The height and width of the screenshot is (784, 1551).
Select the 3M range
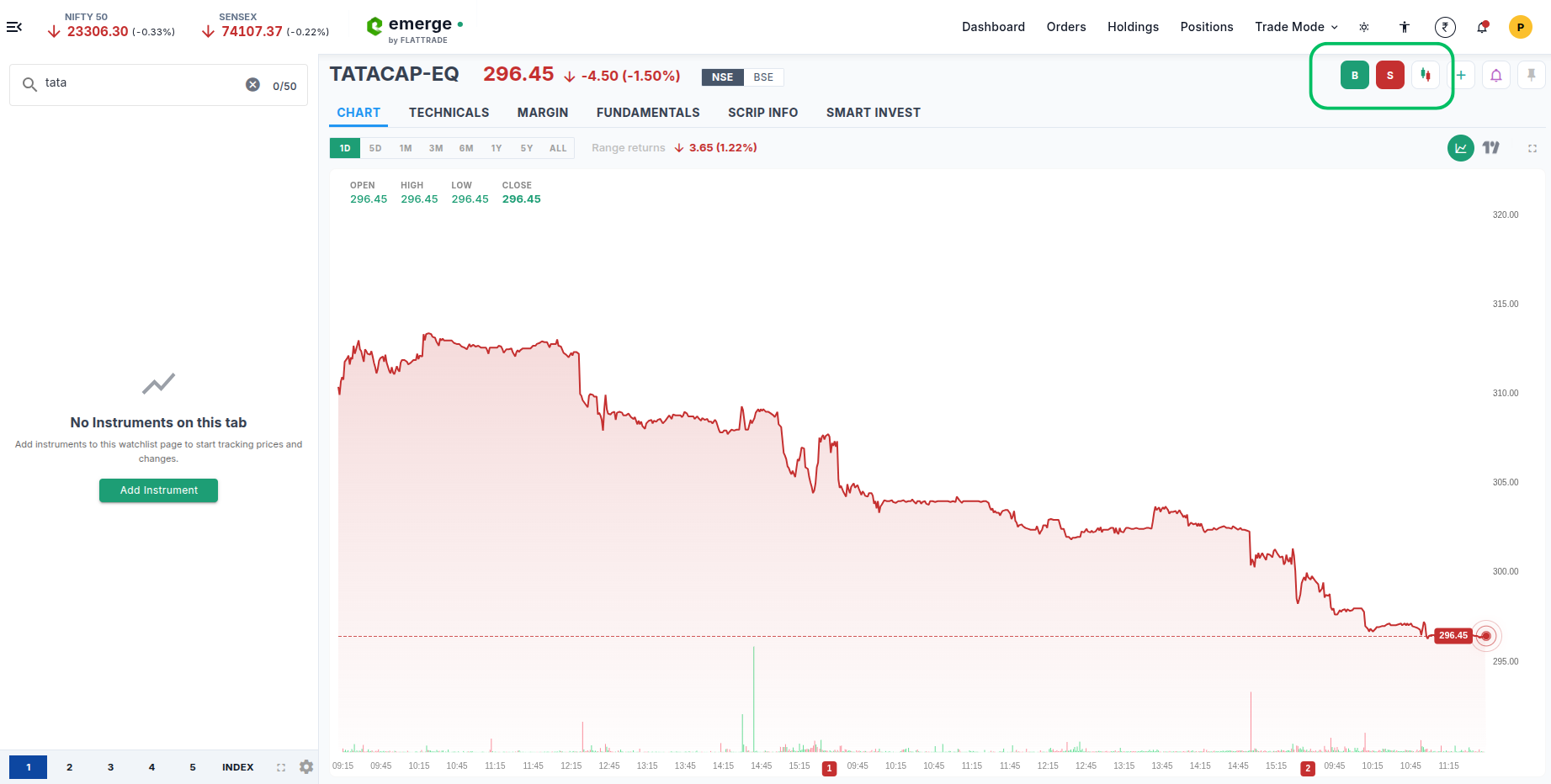tap(436, 148)
